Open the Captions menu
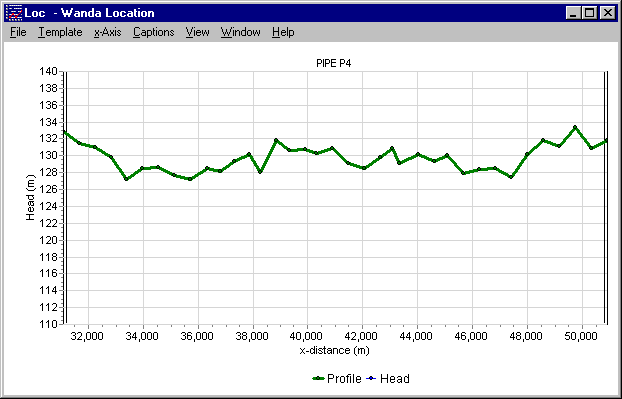The image size is (622, 399). coord(154,32)
